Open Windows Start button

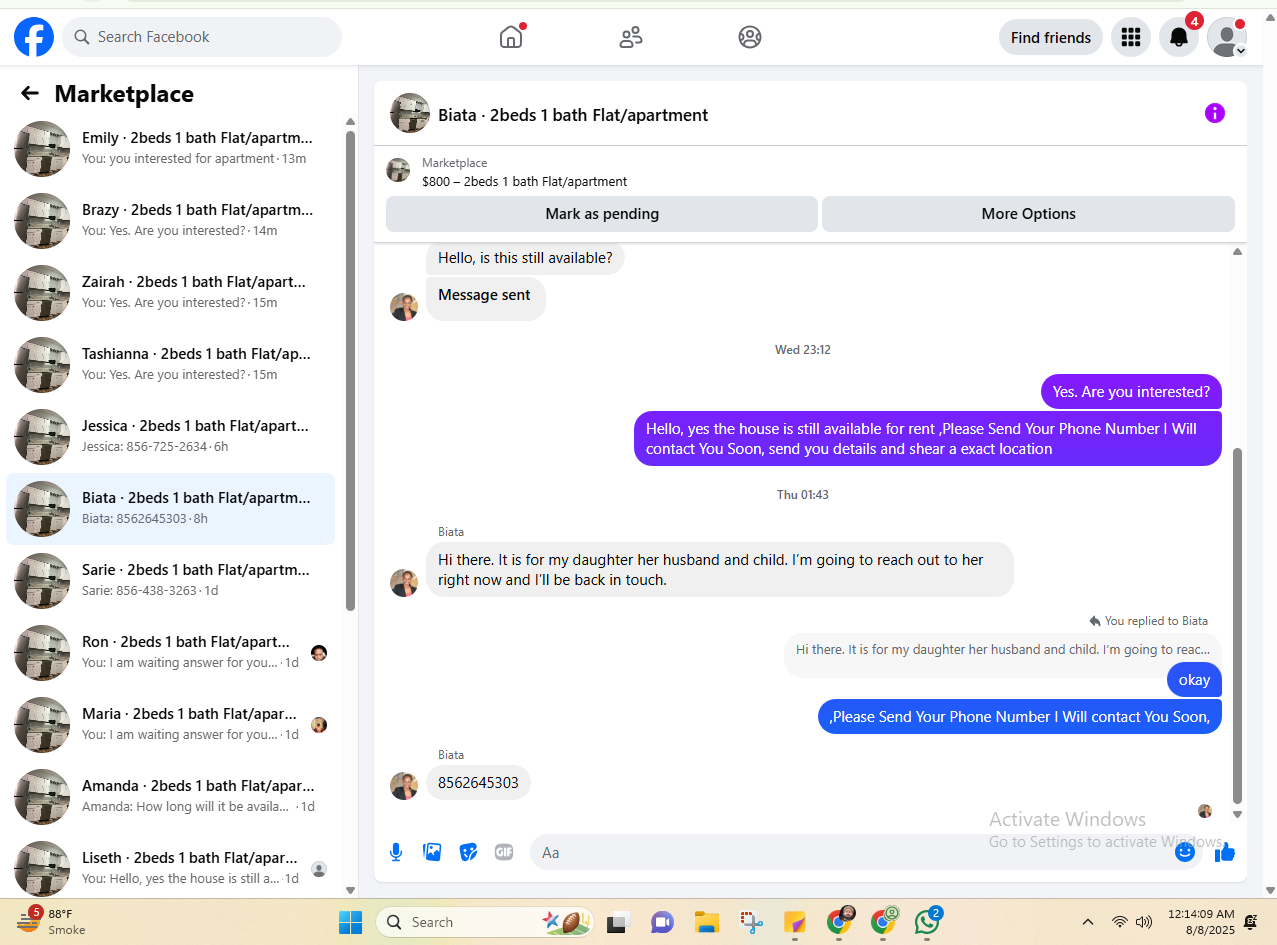pyautogui.click(x=351, y=922)
